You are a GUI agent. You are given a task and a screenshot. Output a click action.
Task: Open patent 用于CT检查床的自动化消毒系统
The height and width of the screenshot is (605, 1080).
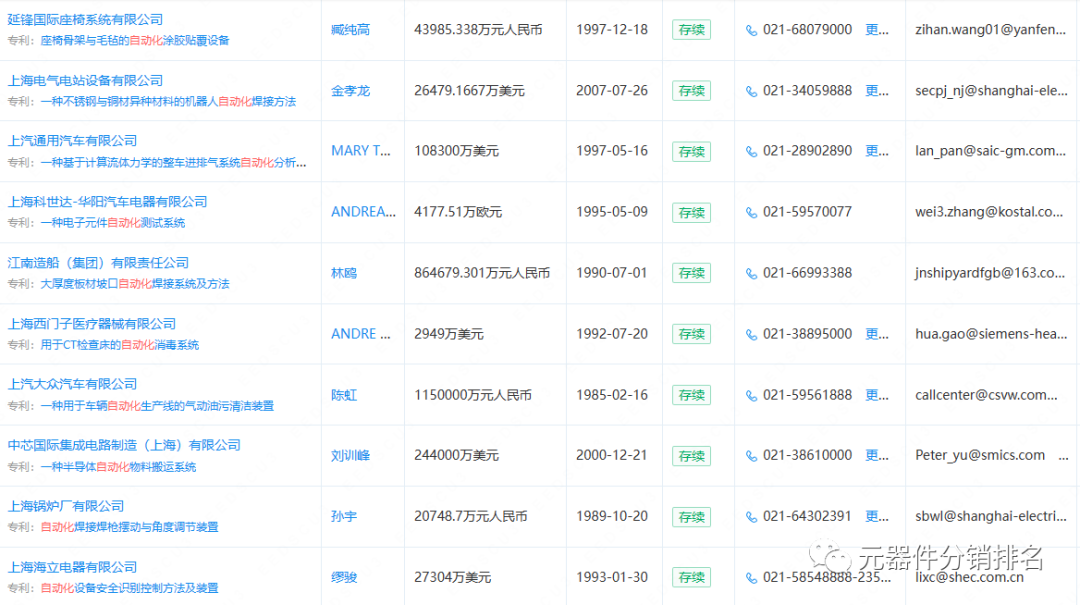point(120,345)
